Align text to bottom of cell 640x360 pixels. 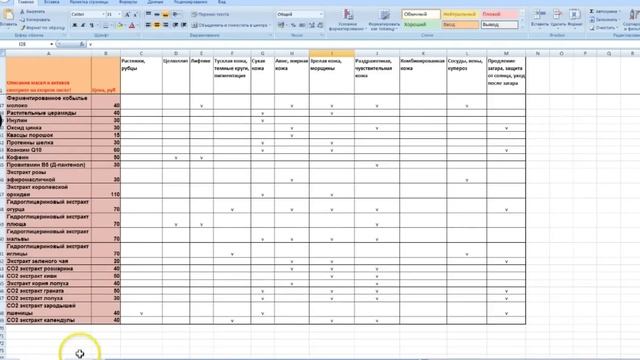click(165, 14)
